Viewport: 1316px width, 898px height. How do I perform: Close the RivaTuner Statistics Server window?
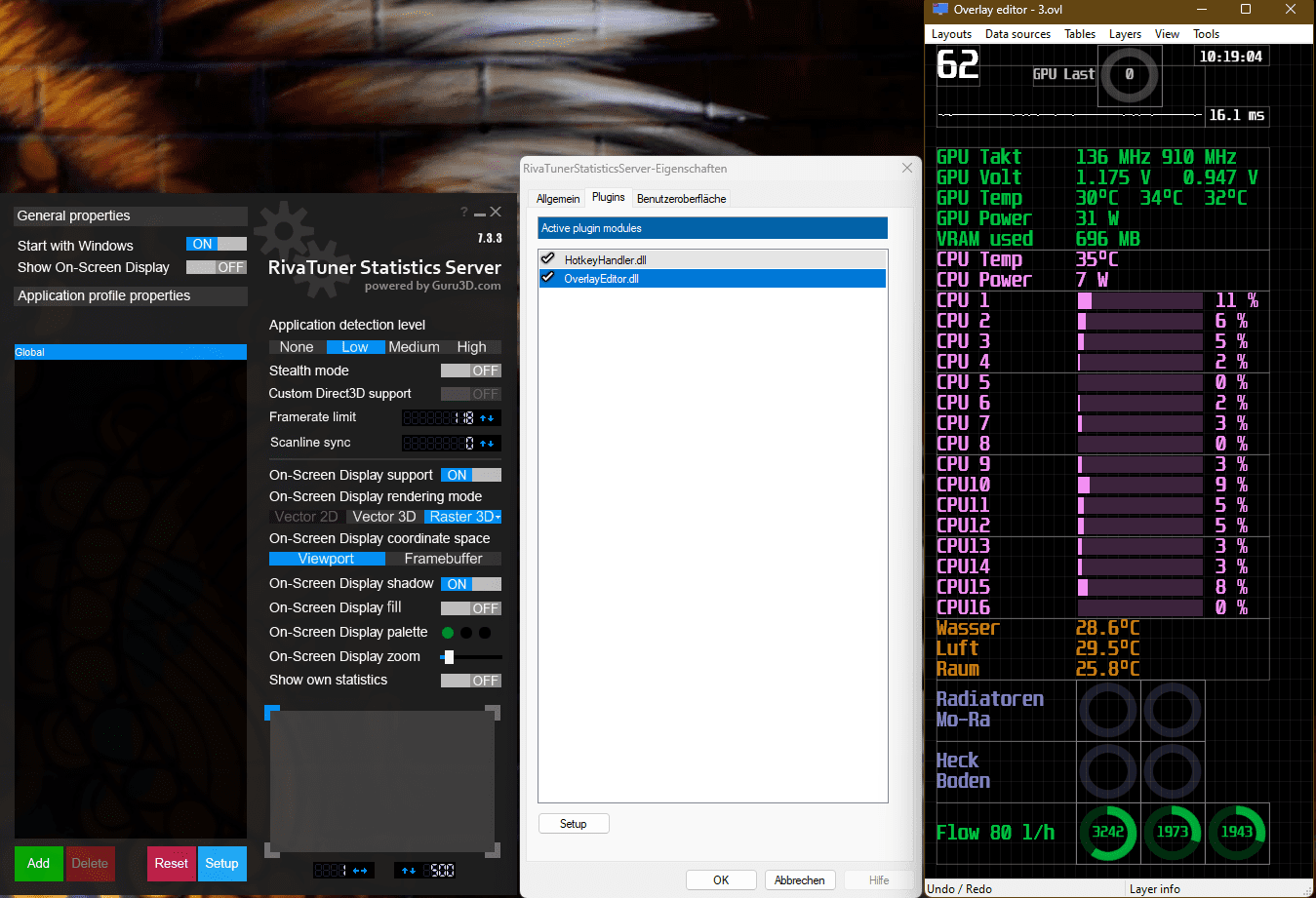(x=496, y=212)
